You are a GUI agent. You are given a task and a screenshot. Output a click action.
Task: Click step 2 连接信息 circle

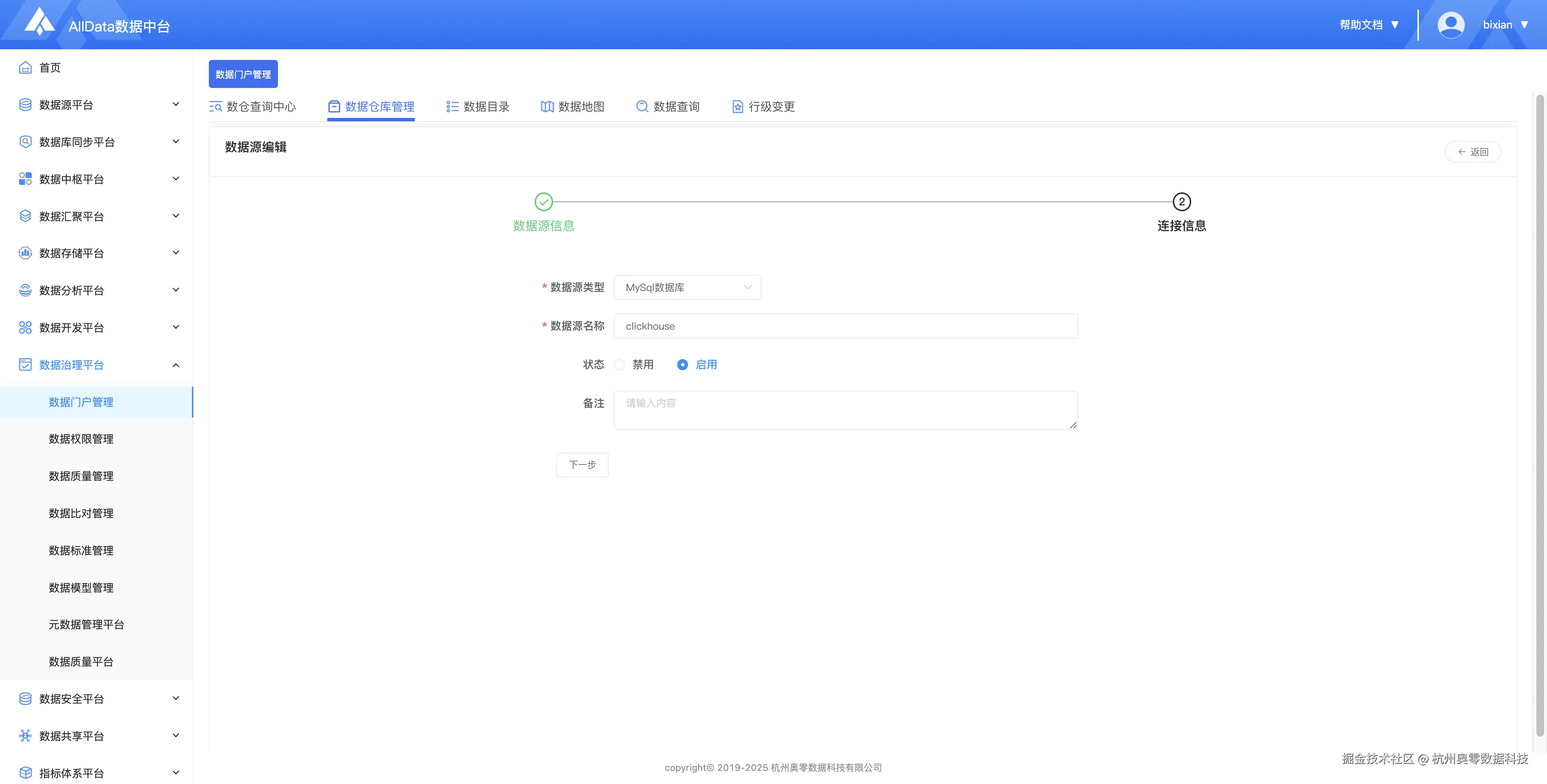tap(1181, 202)
